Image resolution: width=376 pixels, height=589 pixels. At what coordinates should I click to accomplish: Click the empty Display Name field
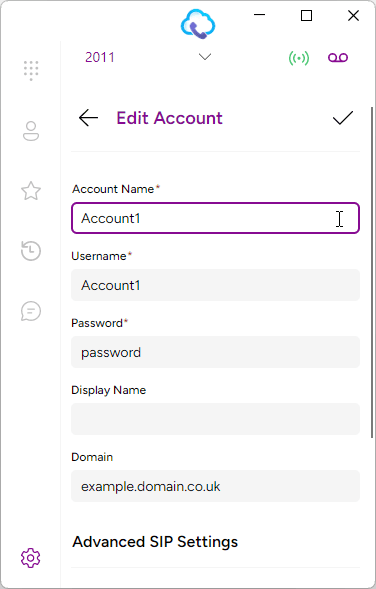pos(216,419)
